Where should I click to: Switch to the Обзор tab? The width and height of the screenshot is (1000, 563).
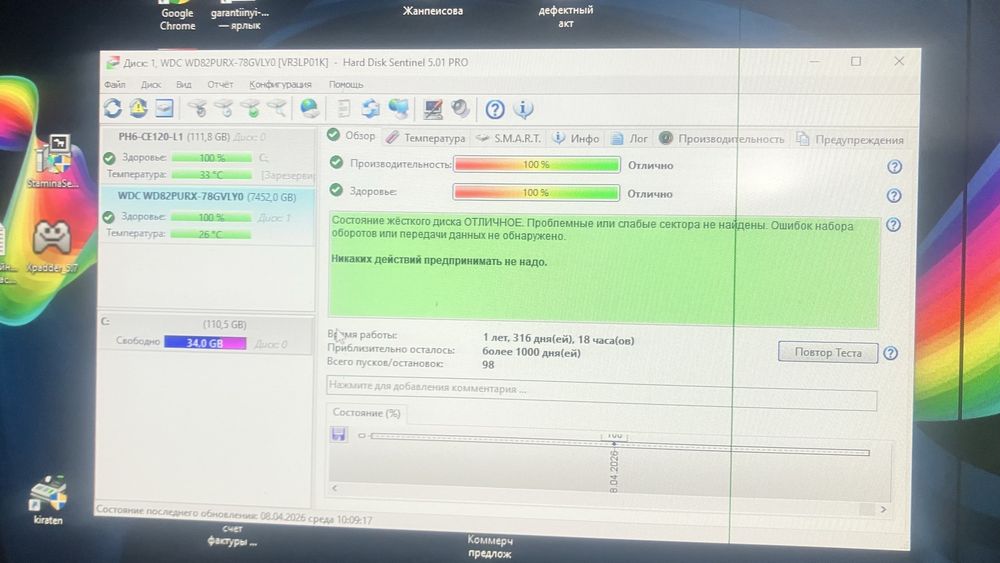pos(351,136)
